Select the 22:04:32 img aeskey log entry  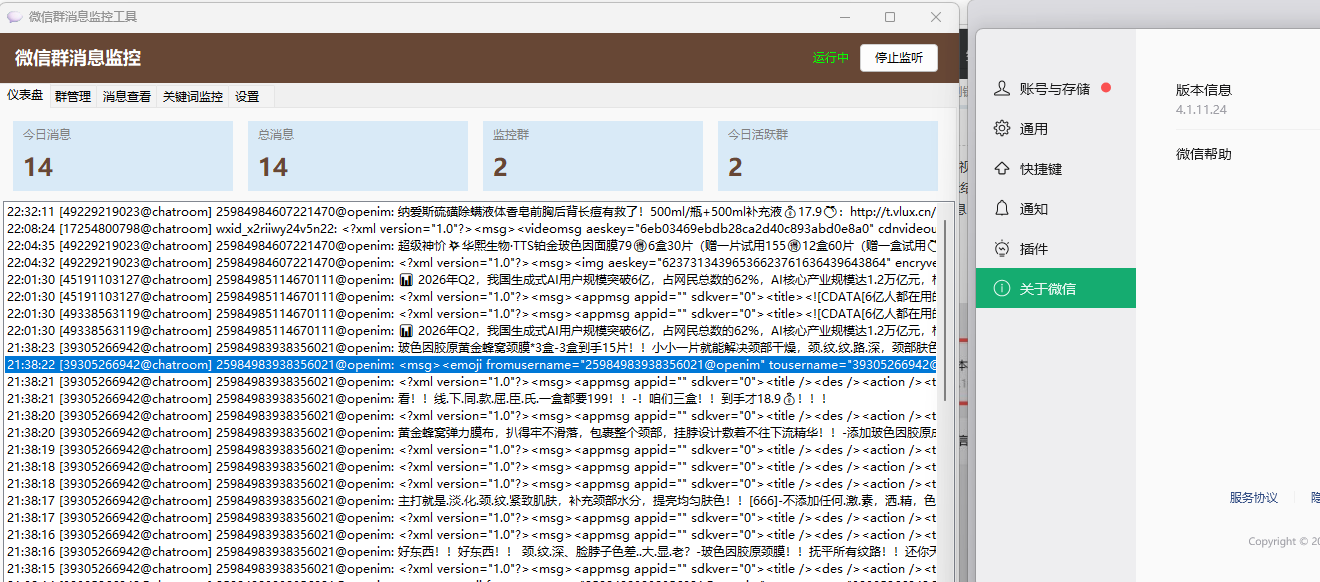coord(471,262)
